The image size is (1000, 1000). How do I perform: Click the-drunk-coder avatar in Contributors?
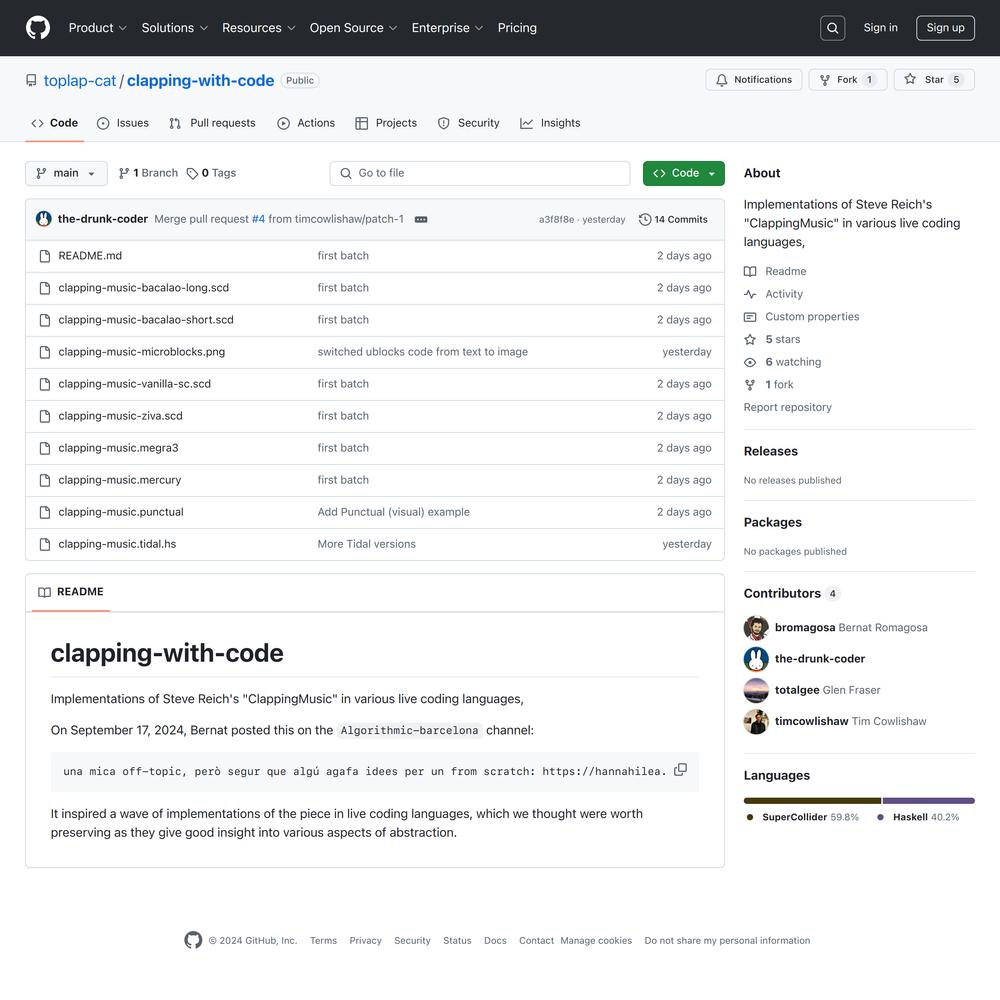[756, 659]
